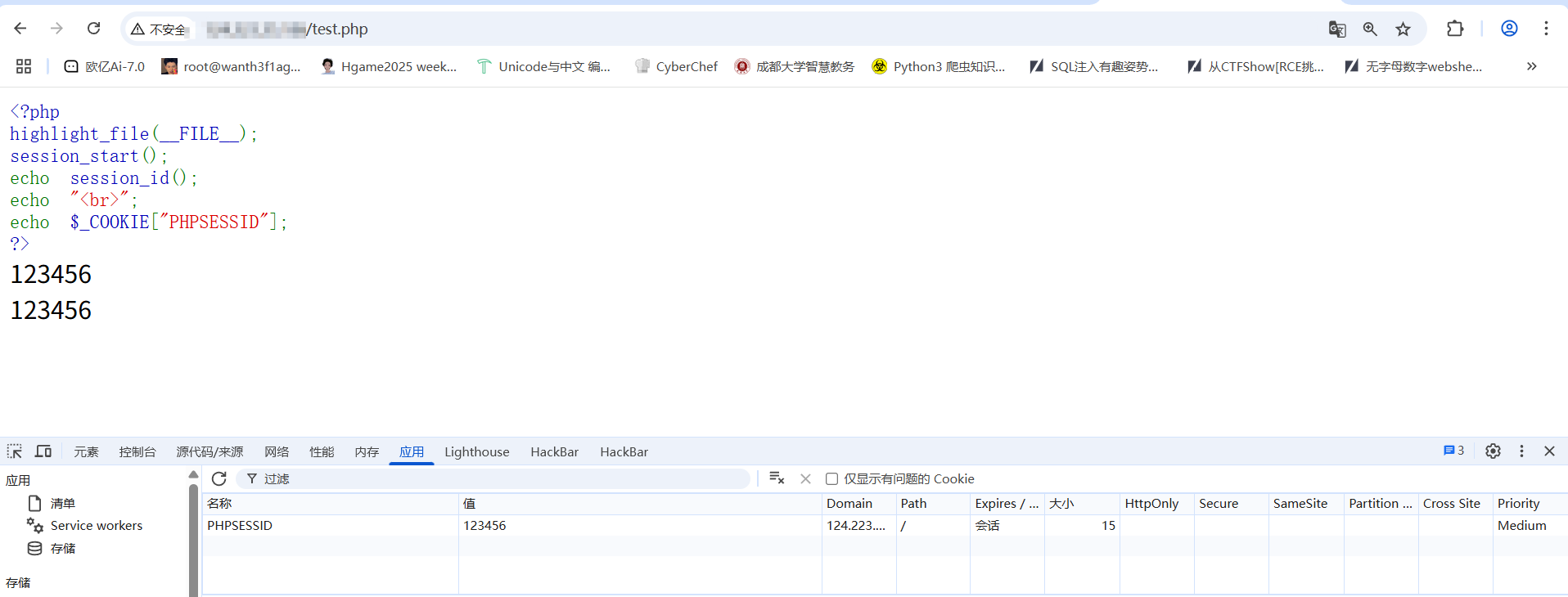1568x597 pixels.
Task: Open the Extensions puzzle icon
Action: pyautogui.click(x=1455, y=29)
